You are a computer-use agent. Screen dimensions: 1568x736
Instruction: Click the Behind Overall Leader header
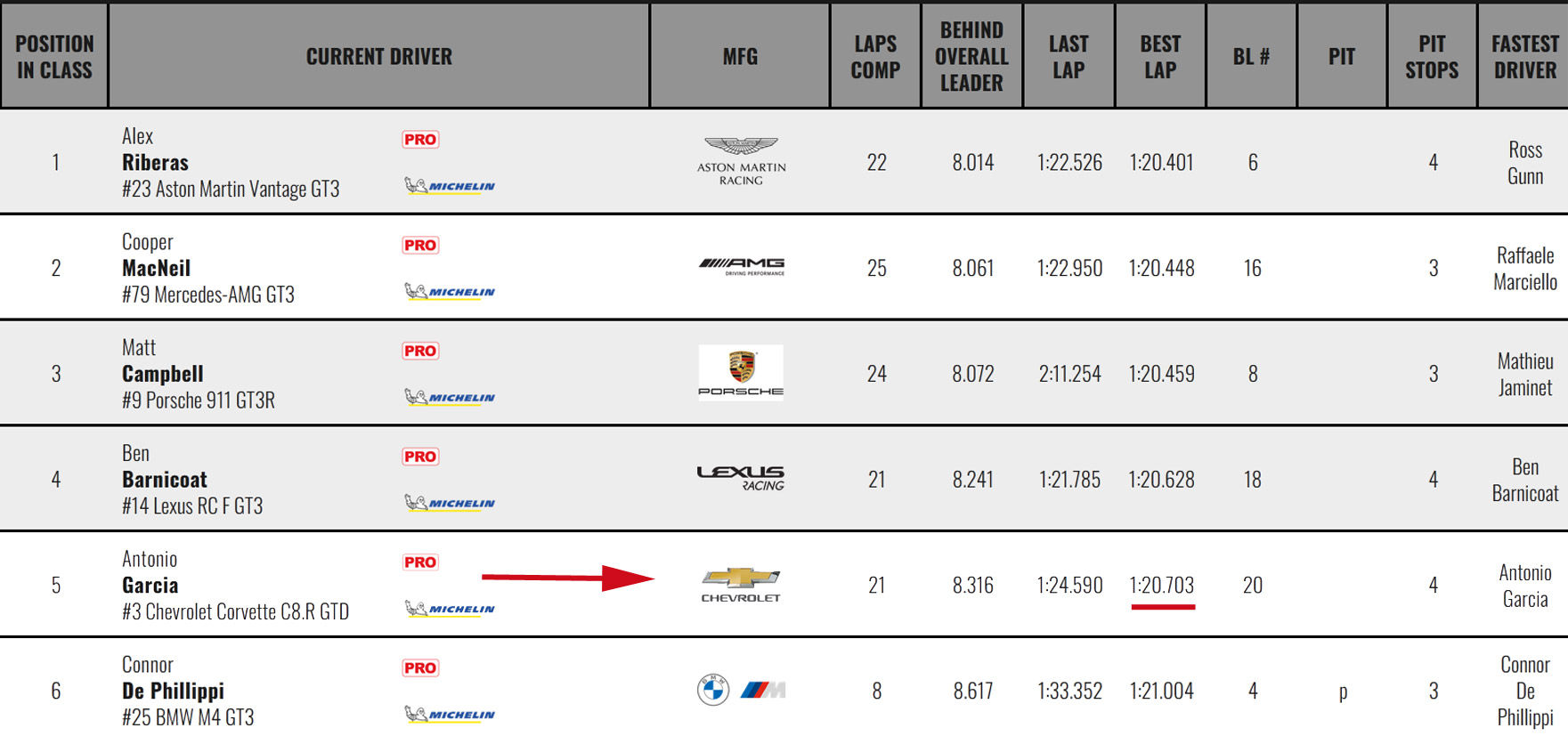pyautogui.click(x=971, y=56)
